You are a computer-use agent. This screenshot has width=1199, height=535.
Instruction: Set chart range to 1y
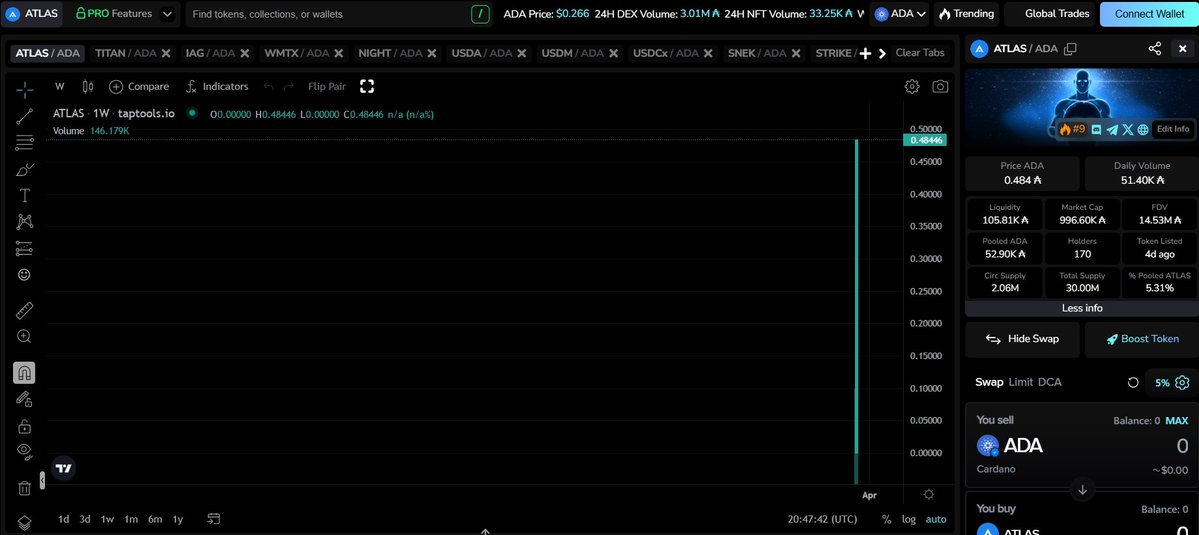[177, 519]
